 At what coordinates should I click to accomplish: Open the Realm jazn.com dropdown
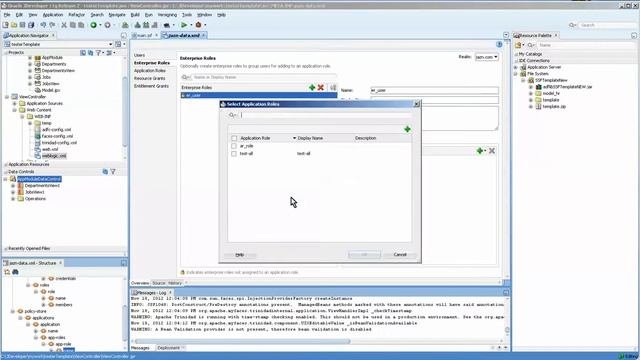tap(487, 57)
